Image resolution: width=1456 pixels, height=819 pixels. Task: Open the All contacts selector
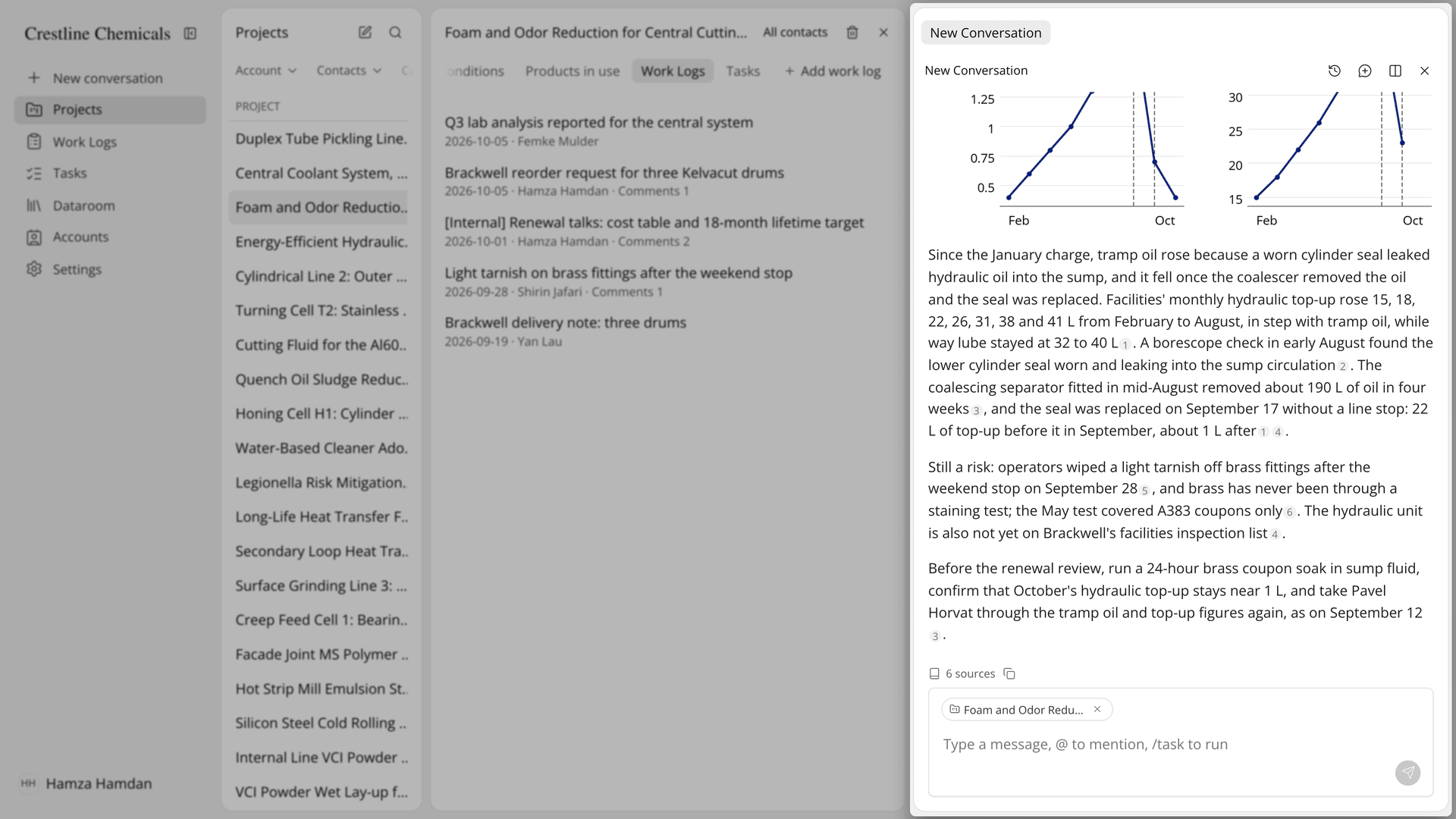pos(795,33)
